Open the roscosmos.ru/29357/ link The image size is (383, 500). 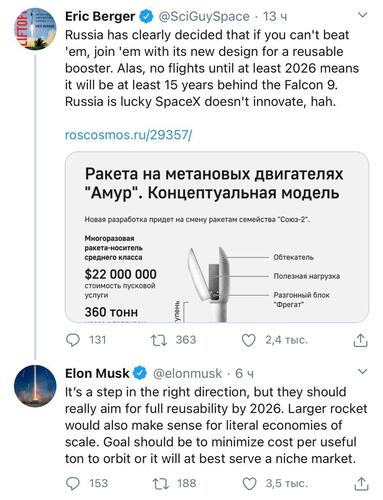128,135
